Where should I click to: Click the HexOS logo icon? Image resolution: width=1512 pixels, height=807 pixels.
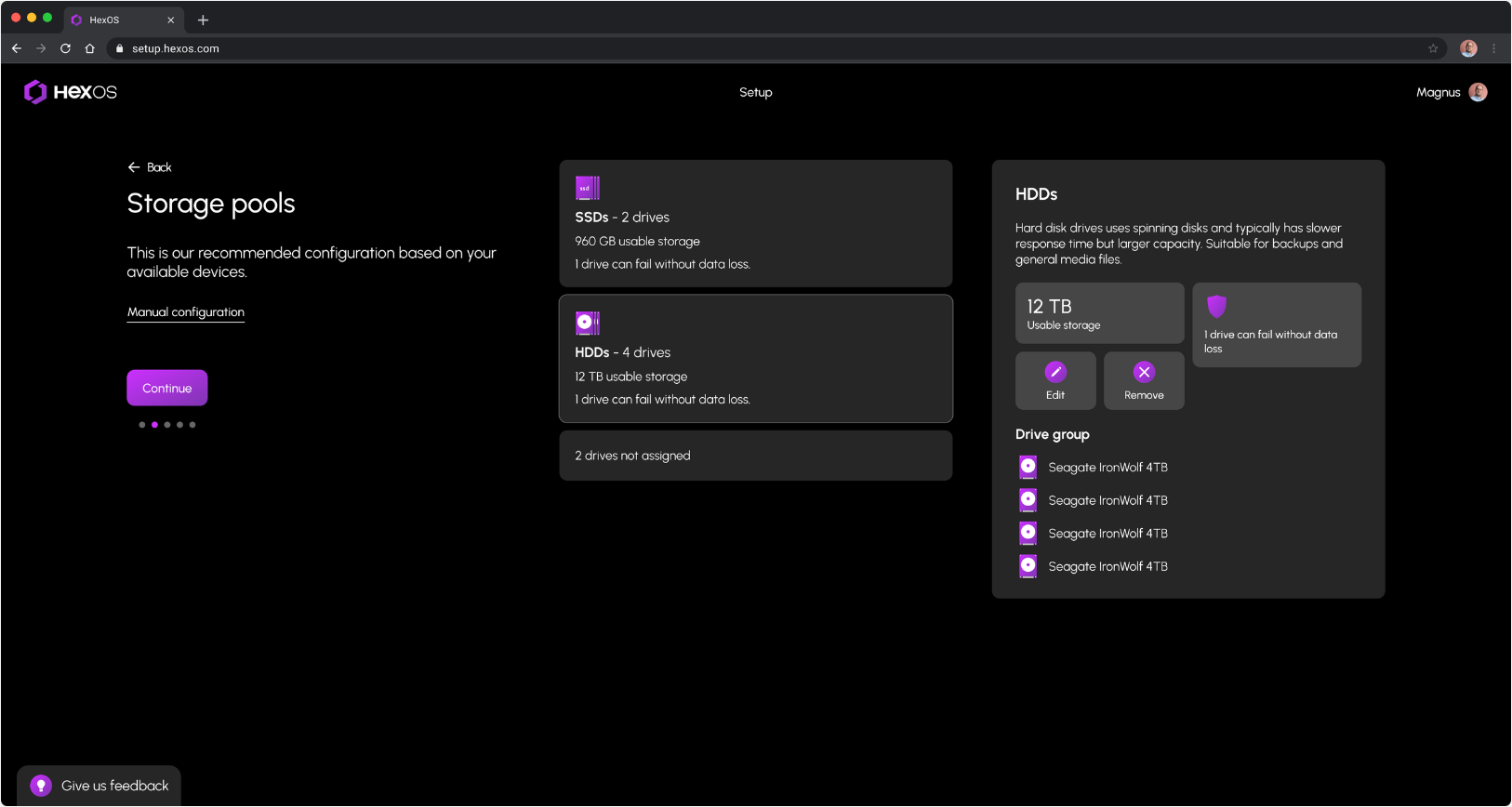(x=35, y=91)
